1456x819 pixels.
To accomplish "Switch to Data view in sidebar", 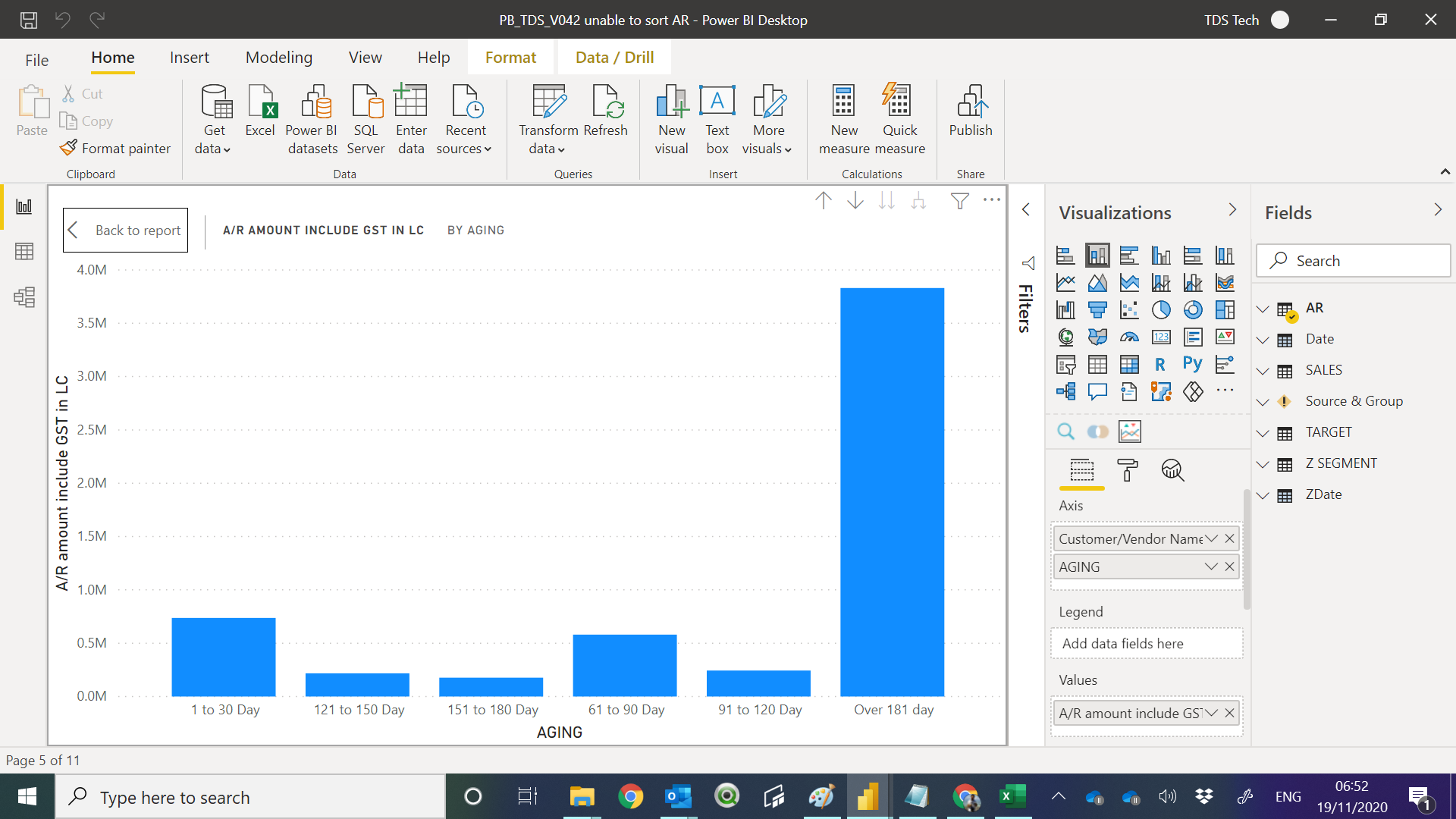I will [24, 252].
